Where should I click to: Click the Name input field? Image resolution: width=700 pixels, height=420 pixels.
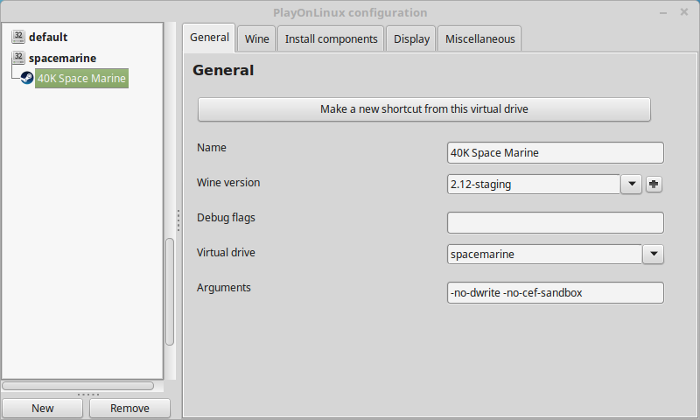click(x=555, y=153)
